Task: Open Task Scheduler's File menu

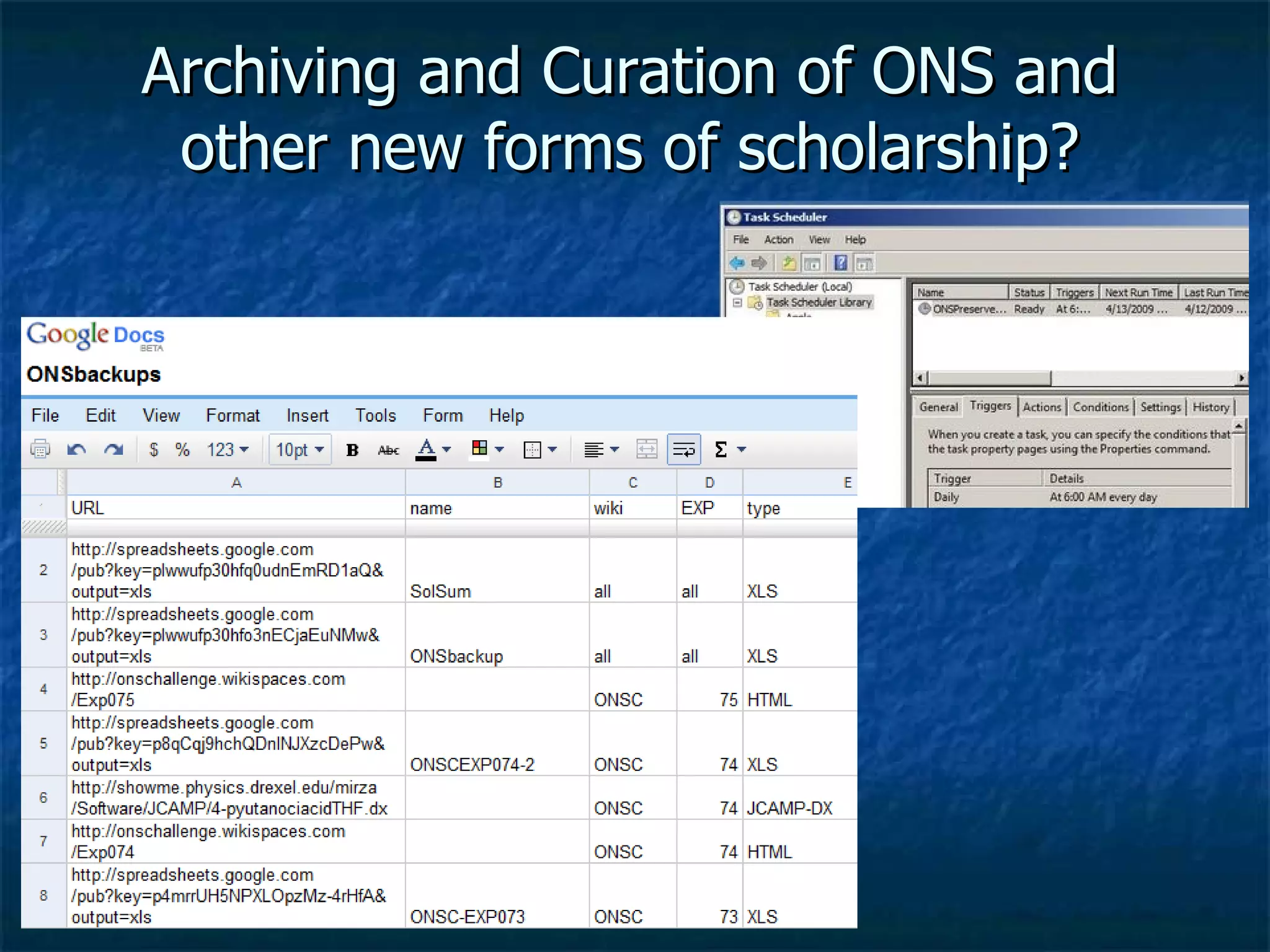Action: click(741, 239)
